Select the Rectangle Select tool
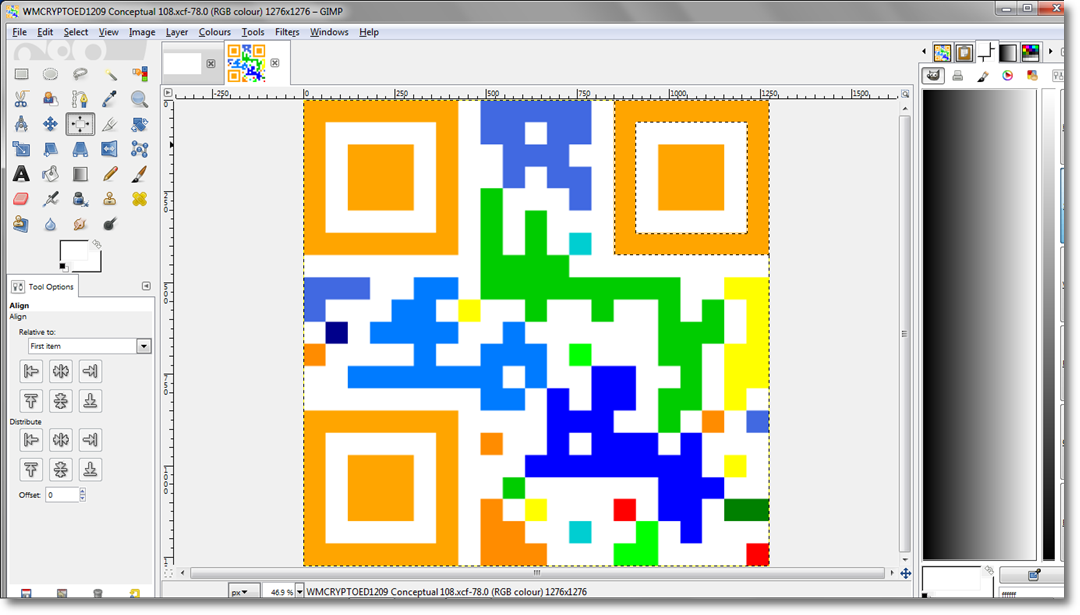Viewport: 1080px width, 615px height. coord(21,74)
